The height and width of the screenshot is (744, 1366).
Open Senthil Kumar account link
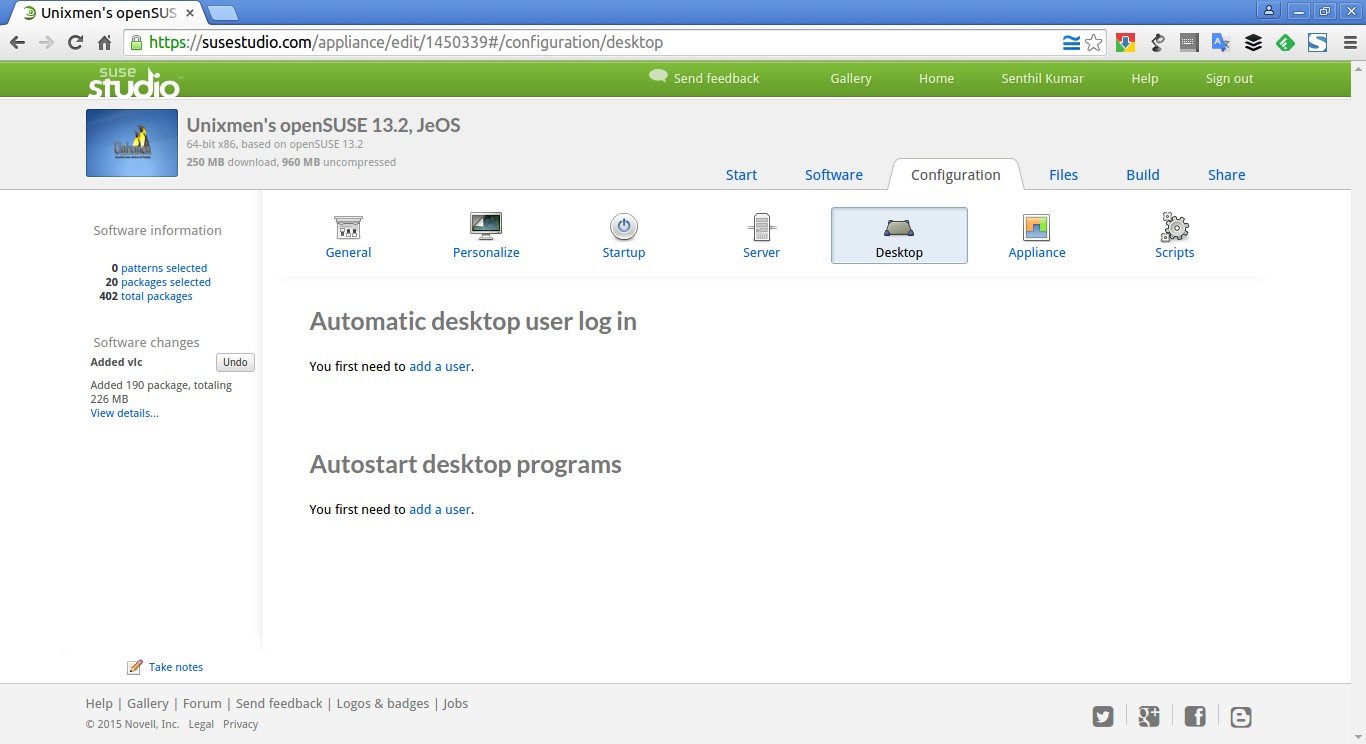[1043, 78]
